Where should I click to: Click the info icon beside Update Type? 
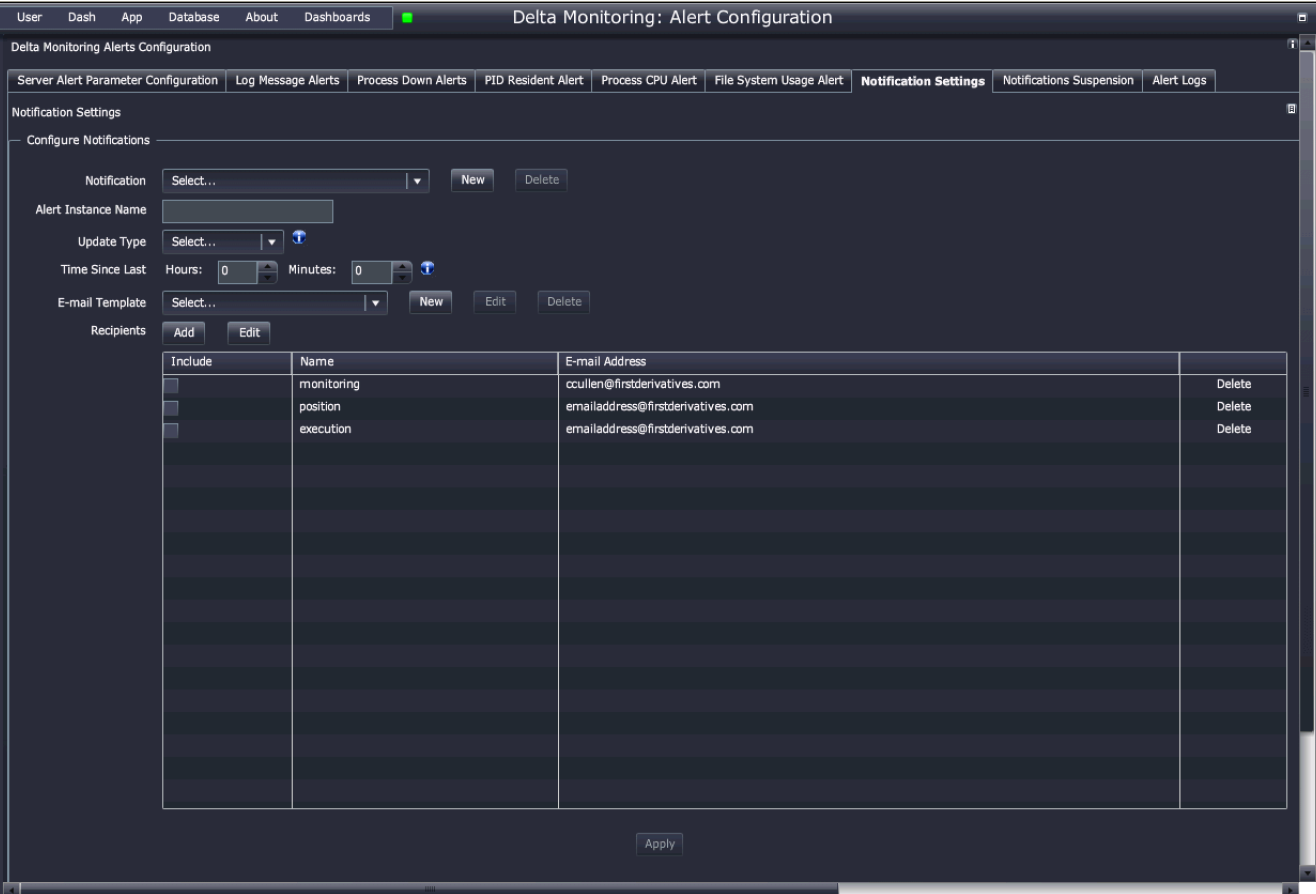[x=299, y=238]
